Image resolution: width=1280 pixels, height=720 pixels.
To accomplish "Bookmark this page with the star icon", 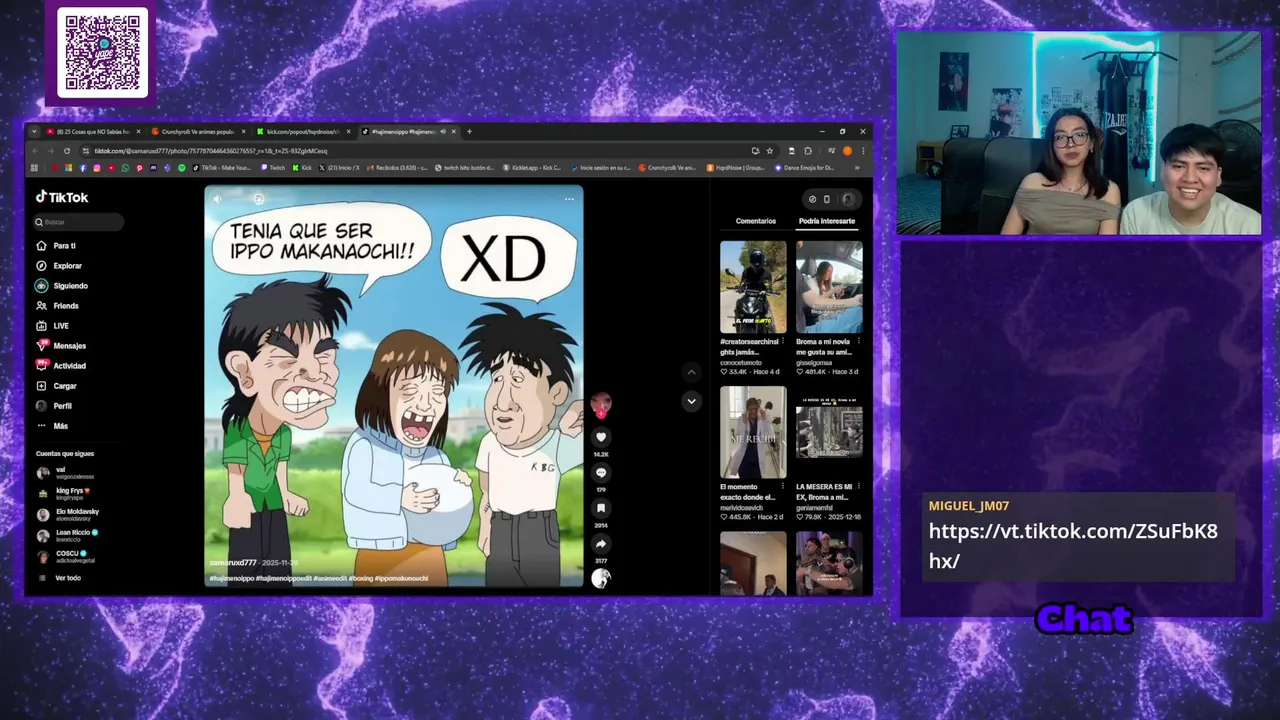I will pos(769,151).
